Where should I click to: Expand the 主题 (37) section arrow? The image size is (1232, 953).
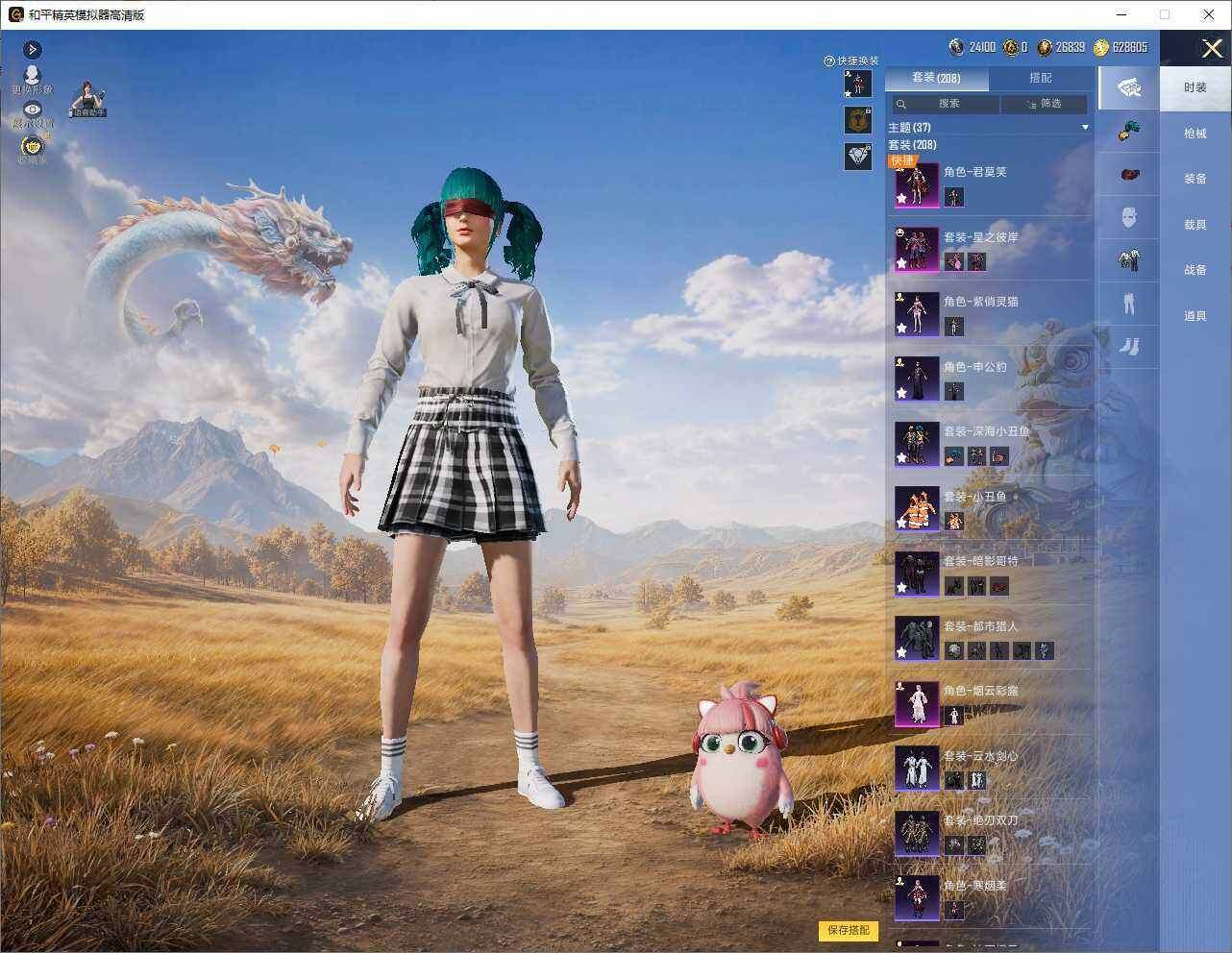pyautogui.click(x=1085, y=128)
